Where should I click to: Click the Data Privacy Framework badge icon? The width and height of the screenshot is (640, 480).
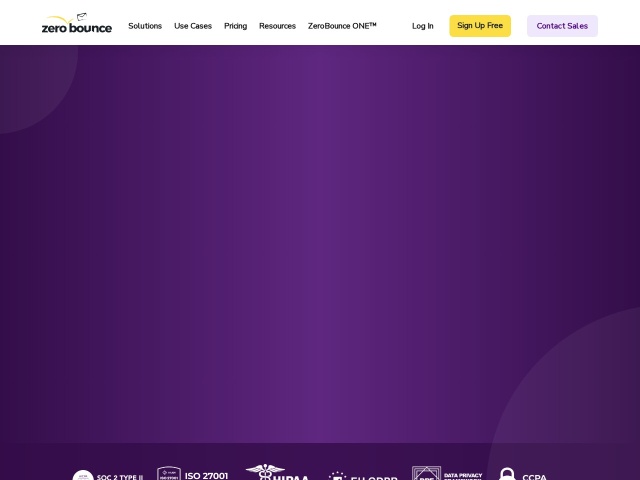[426, 473]
